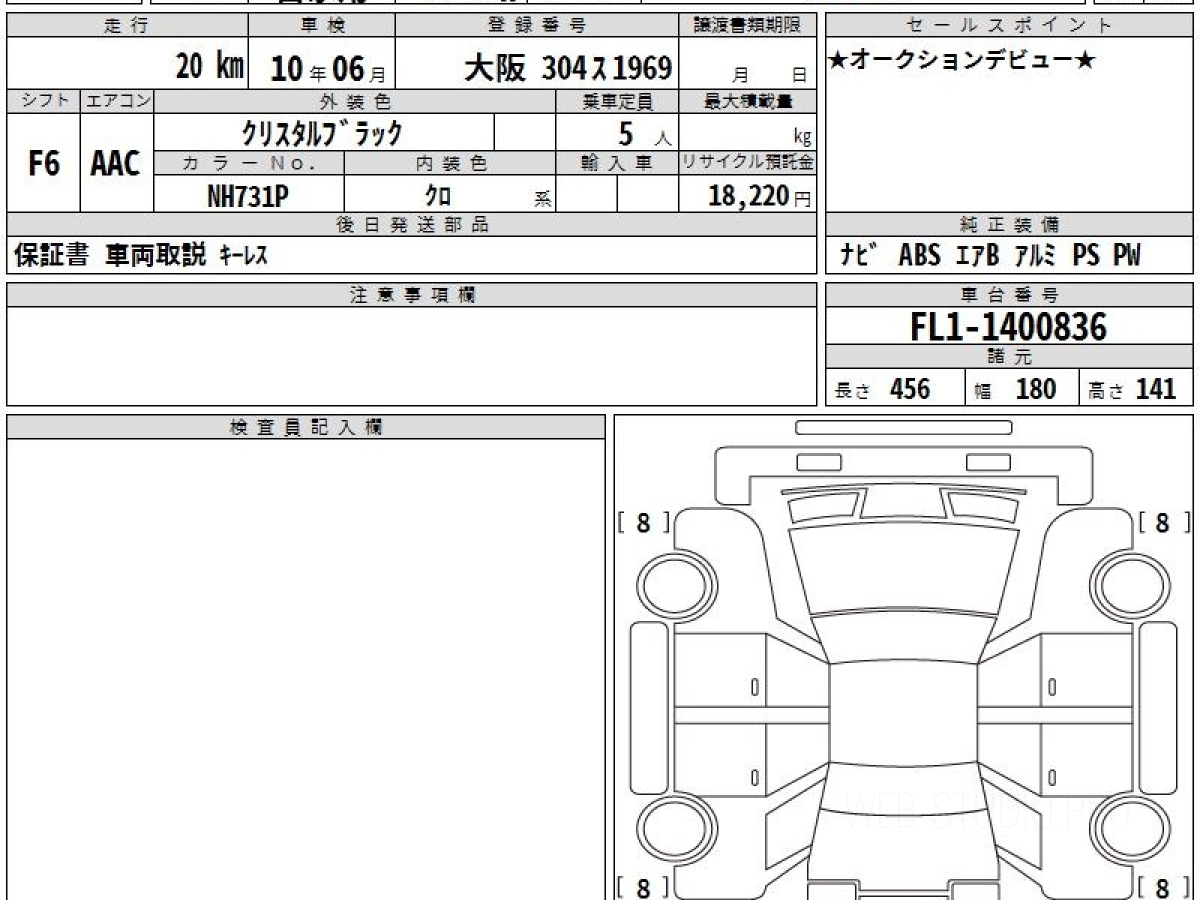Viewport: 1200px width, 900px height.
Task: Click the 検査員記入欄 header
Action: [306, 427]
